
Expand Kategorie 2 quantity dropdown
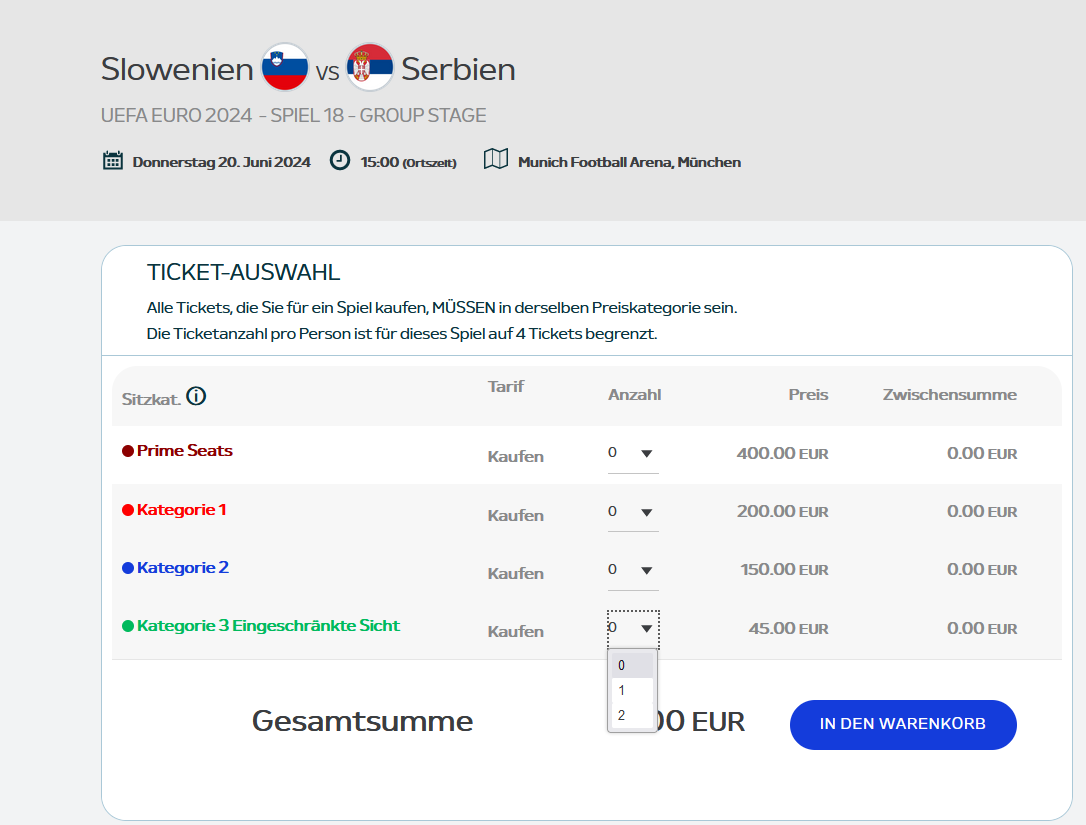coord(632,570)
